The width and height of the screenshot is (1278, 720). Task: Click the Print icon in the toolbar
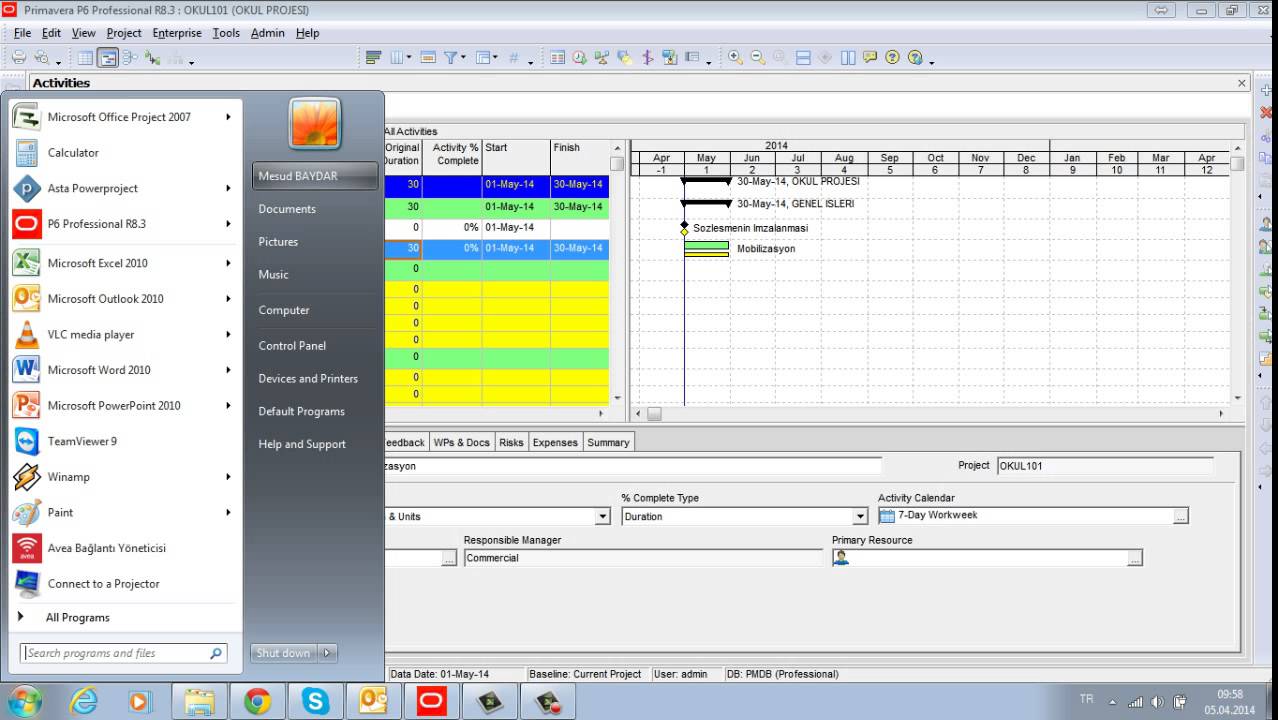(19, 58)
